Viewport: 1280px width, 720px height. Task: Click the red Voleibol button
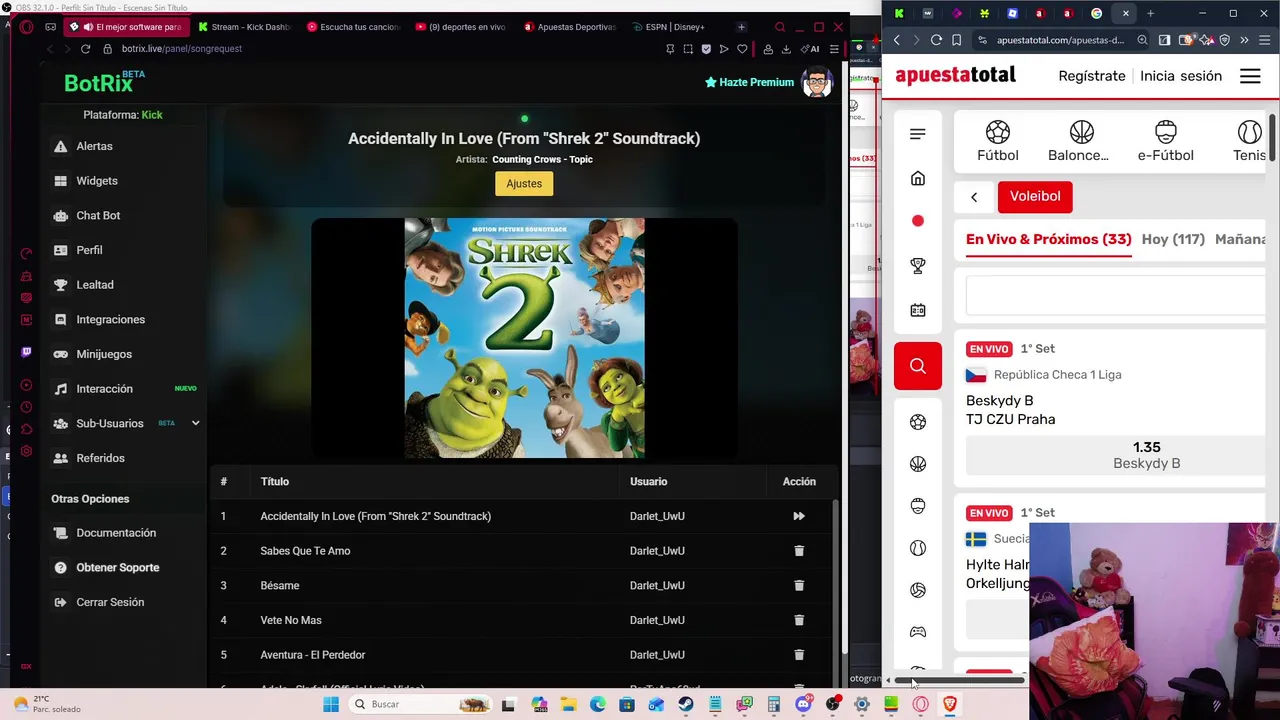(1035, 197)
